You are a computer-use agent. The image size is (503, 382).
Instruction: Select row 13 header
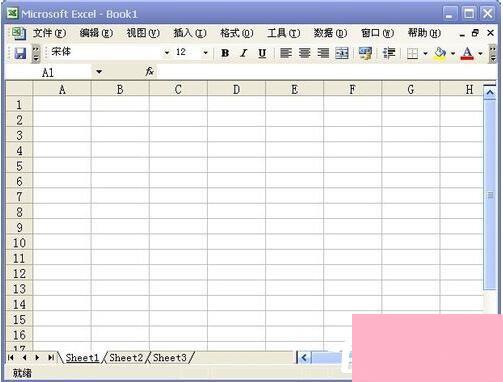pos(19,289)
